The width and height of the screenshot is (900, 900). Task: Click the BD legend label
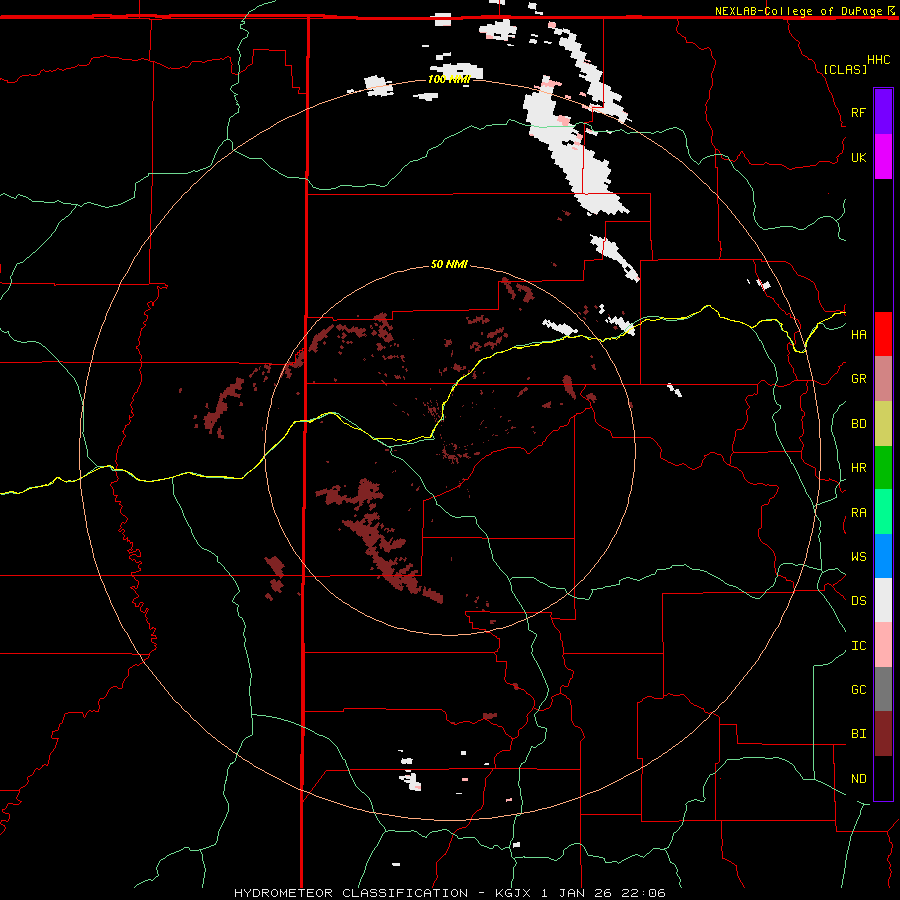pos(858,424)
